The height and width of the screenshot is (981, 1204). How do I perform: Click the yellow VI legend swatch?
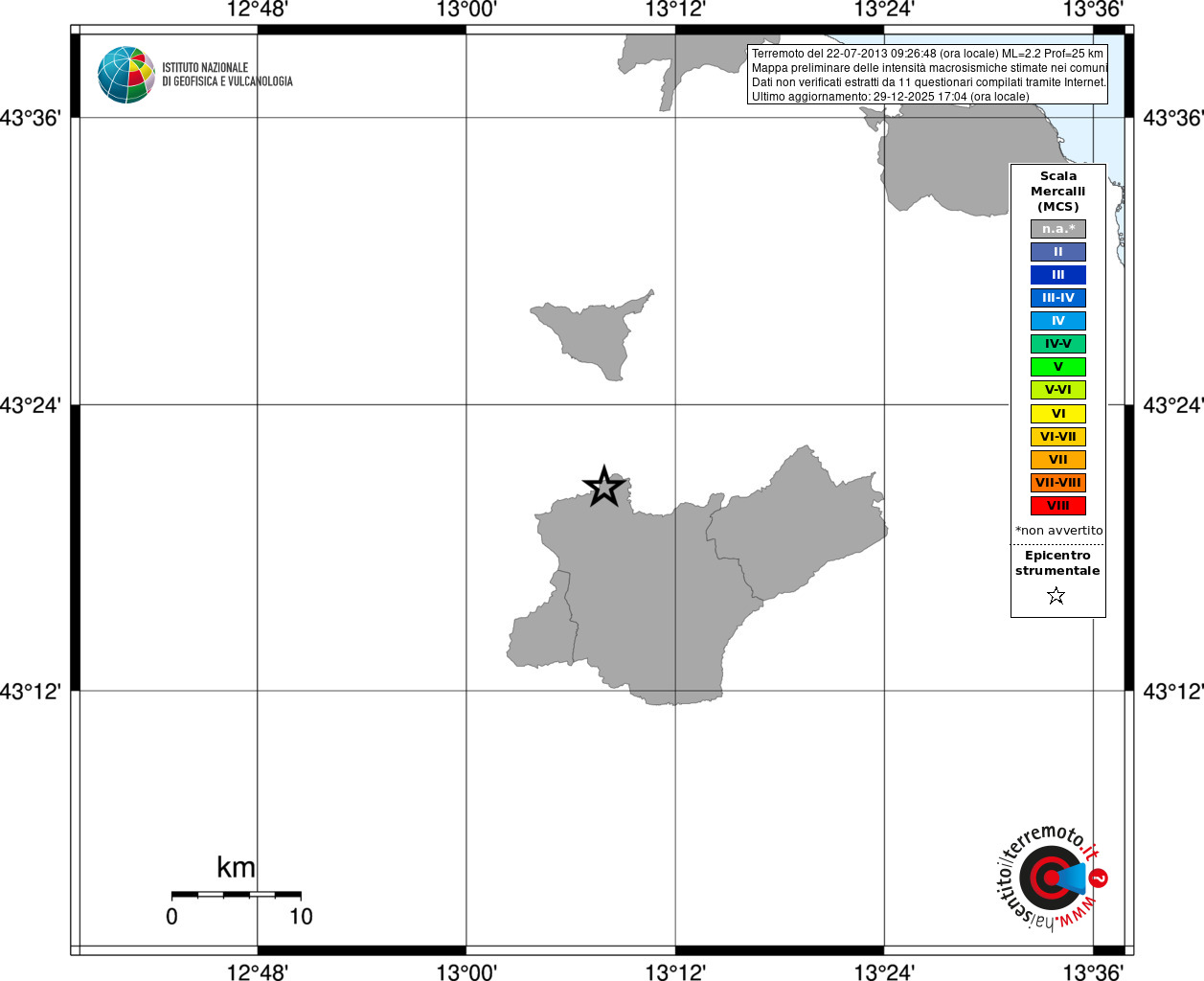pyautogui.click(x=1058, y=414)
